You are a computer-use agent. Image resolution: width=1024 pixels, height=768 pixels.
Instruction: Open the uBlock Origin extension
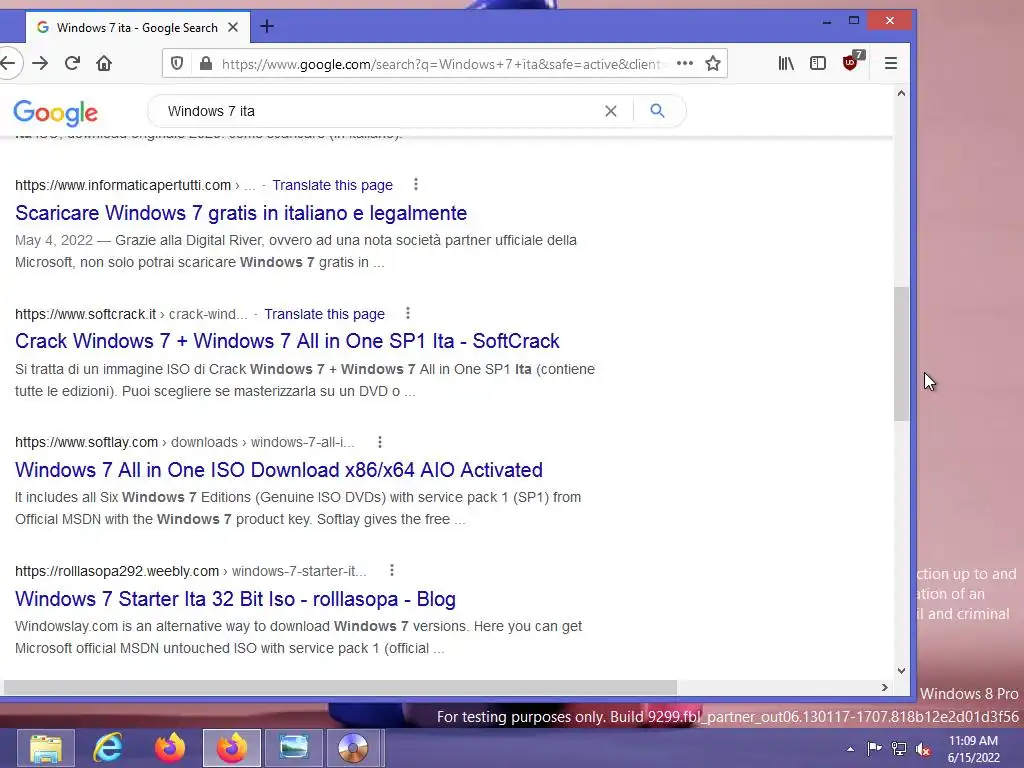tap(852, 62)
